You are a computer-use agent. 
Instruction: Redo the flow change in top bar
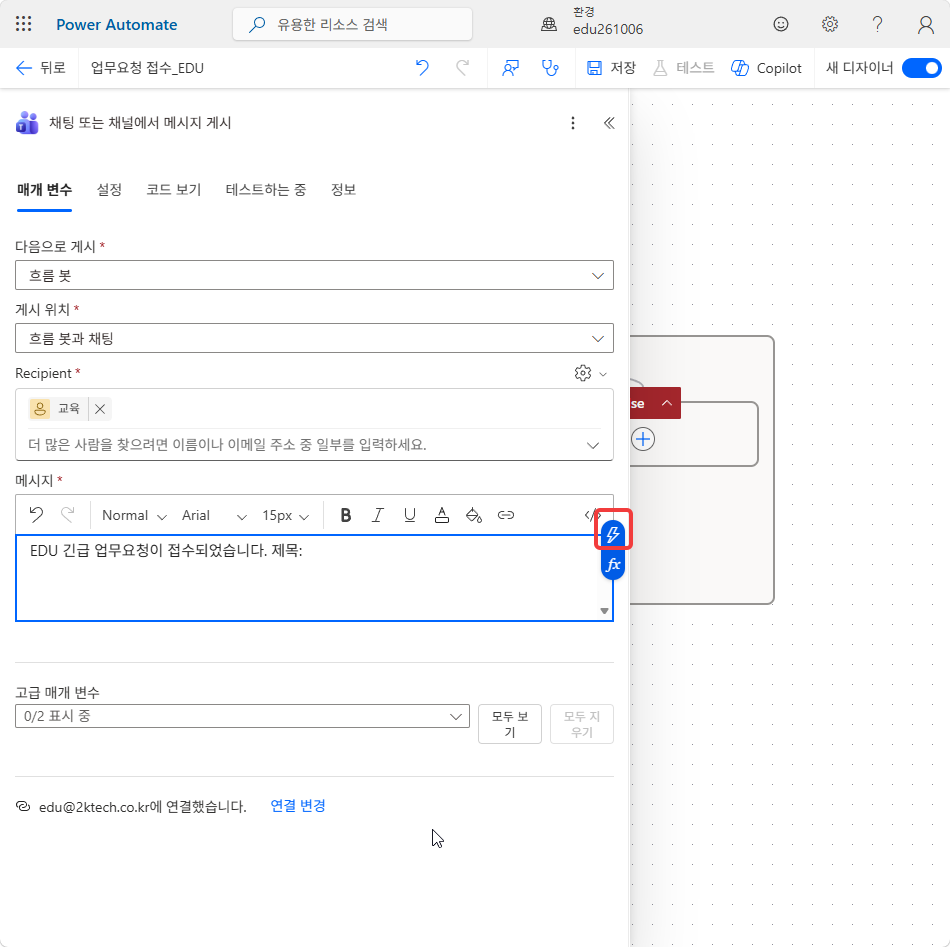coord(462,68)
